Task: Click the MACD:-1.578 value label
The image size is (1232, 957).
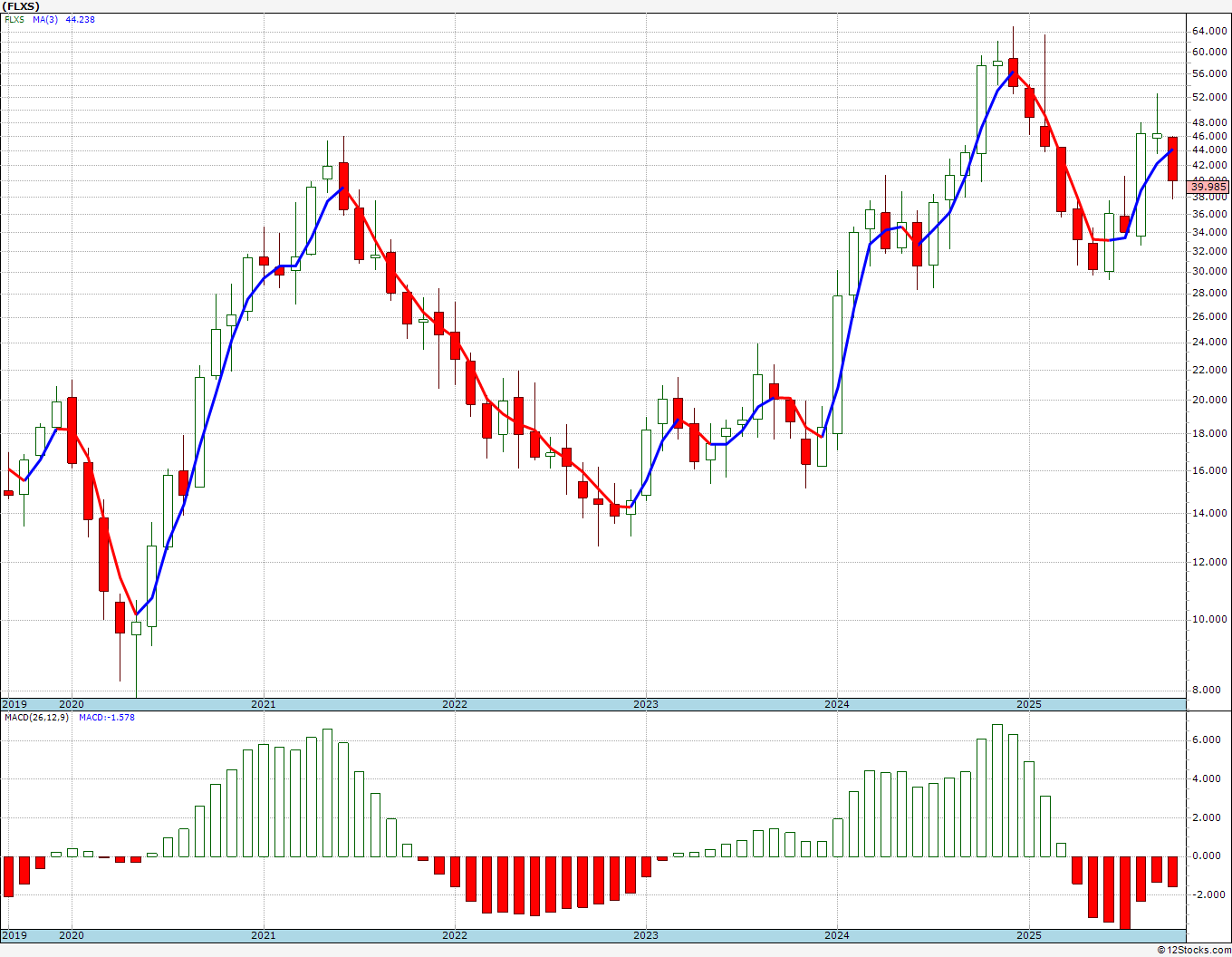Action: pos(107,717)
